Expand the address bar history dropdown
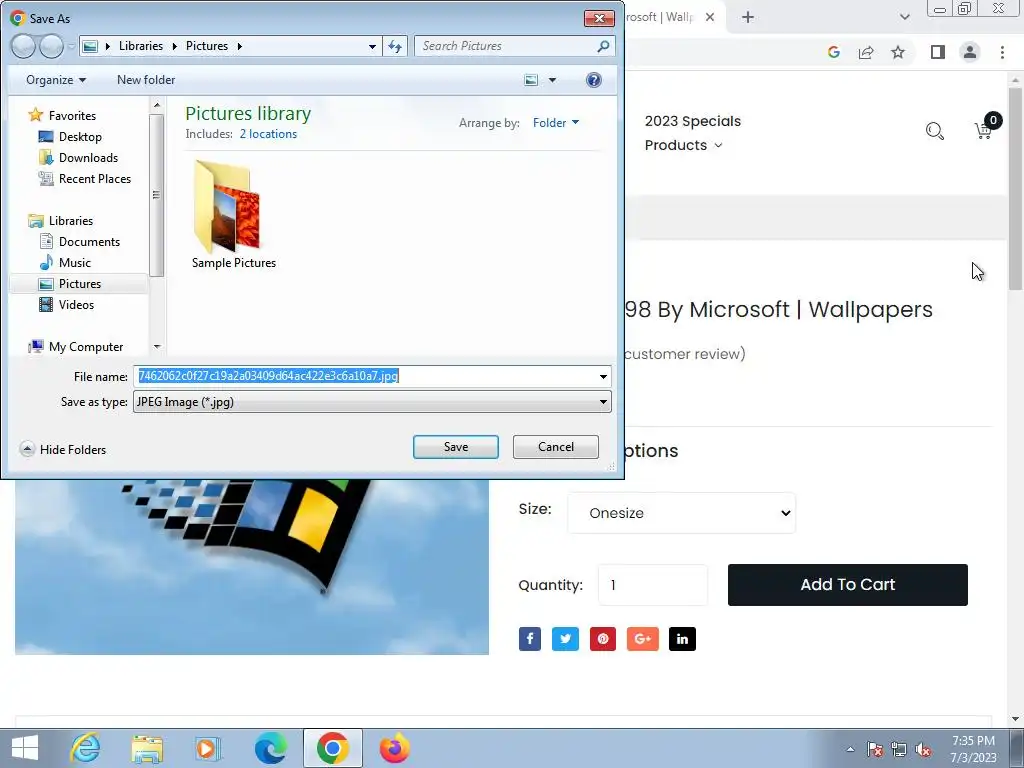 [372, 46]
